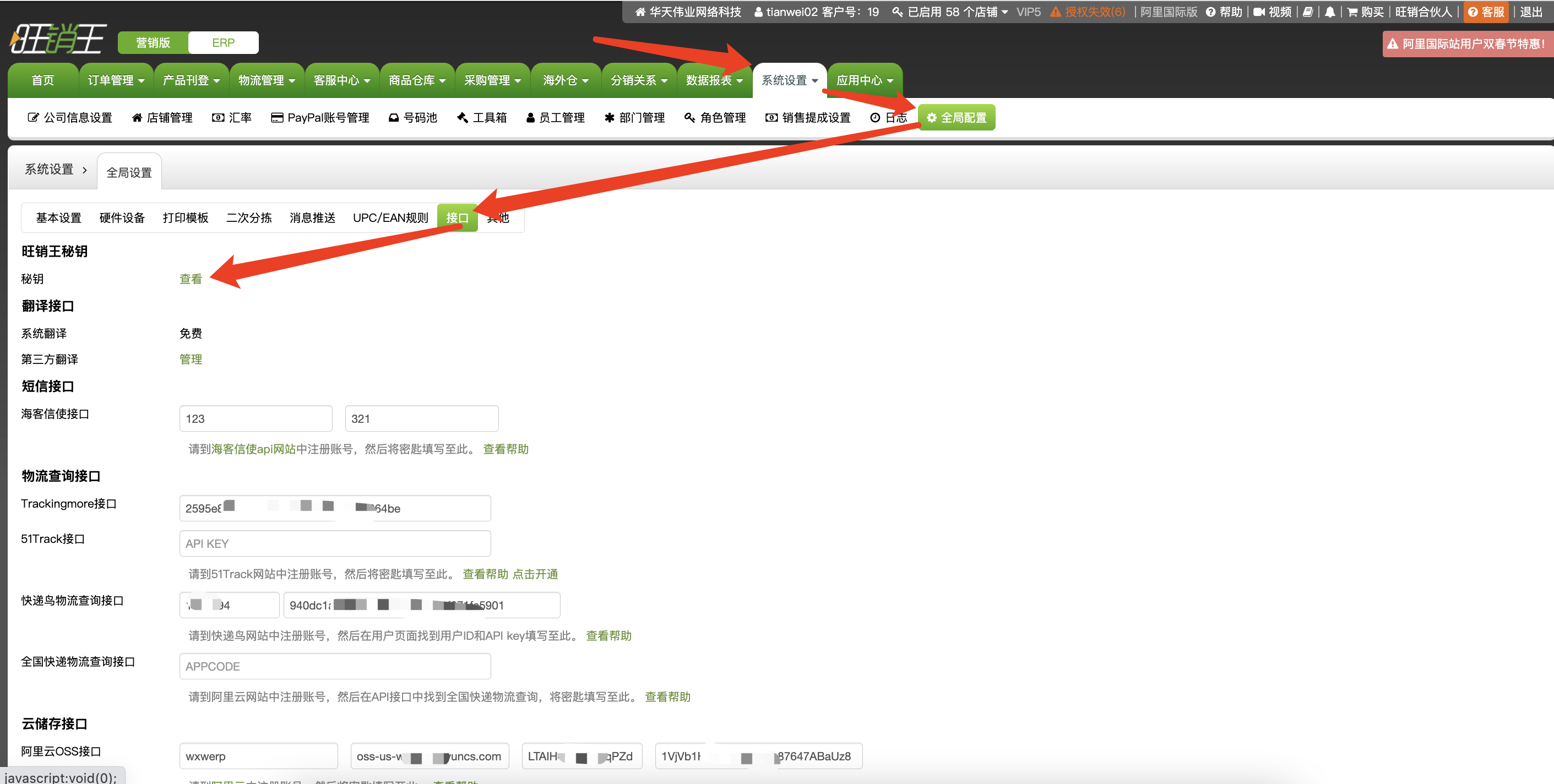Open 客服 help button in orange
The width and height of the screenshot is (1554, 784).
pos(1486,12)
